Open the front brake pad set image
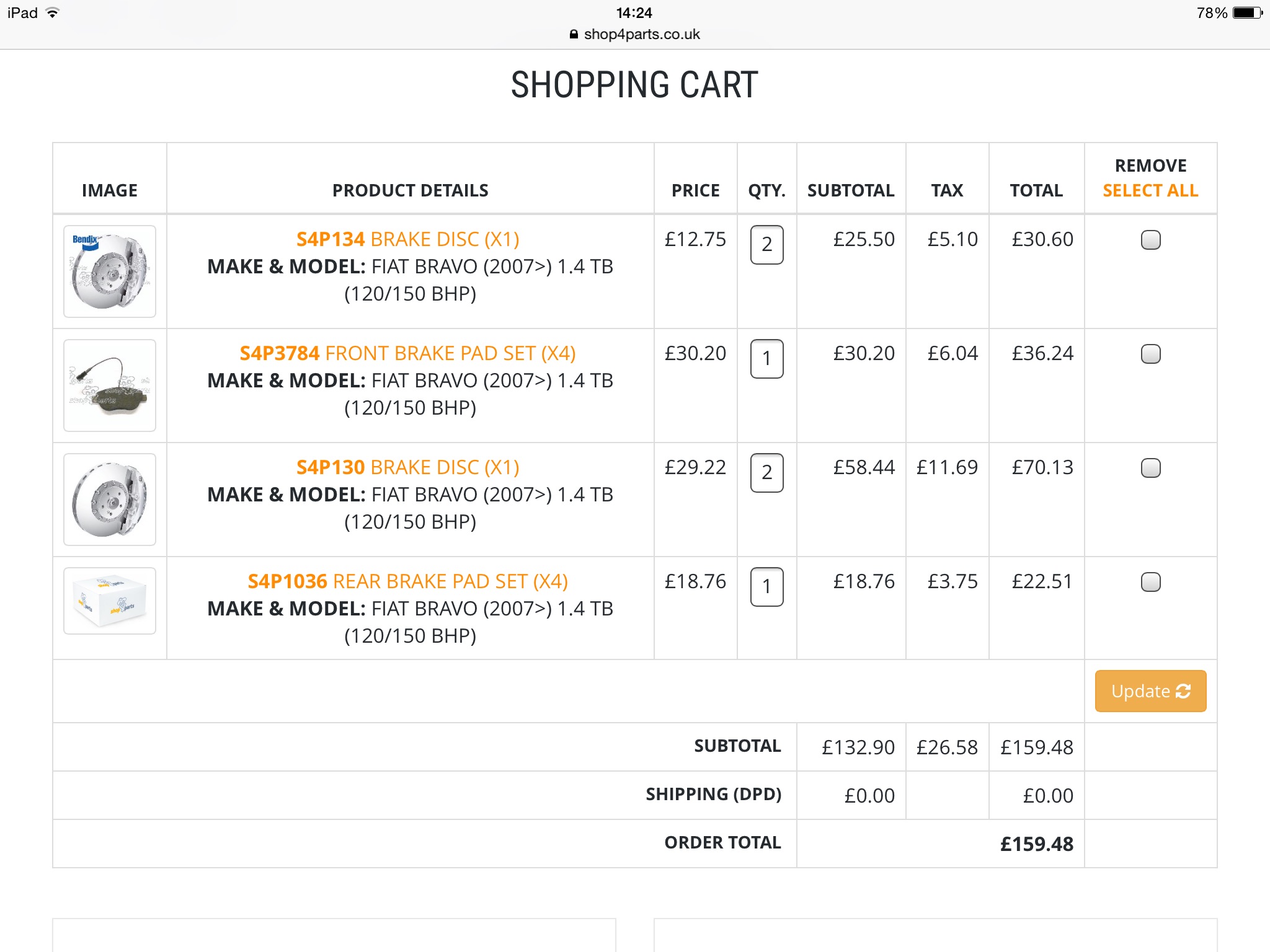The width and height of the screenshot is (1270, 952). [x=110, y=386]
